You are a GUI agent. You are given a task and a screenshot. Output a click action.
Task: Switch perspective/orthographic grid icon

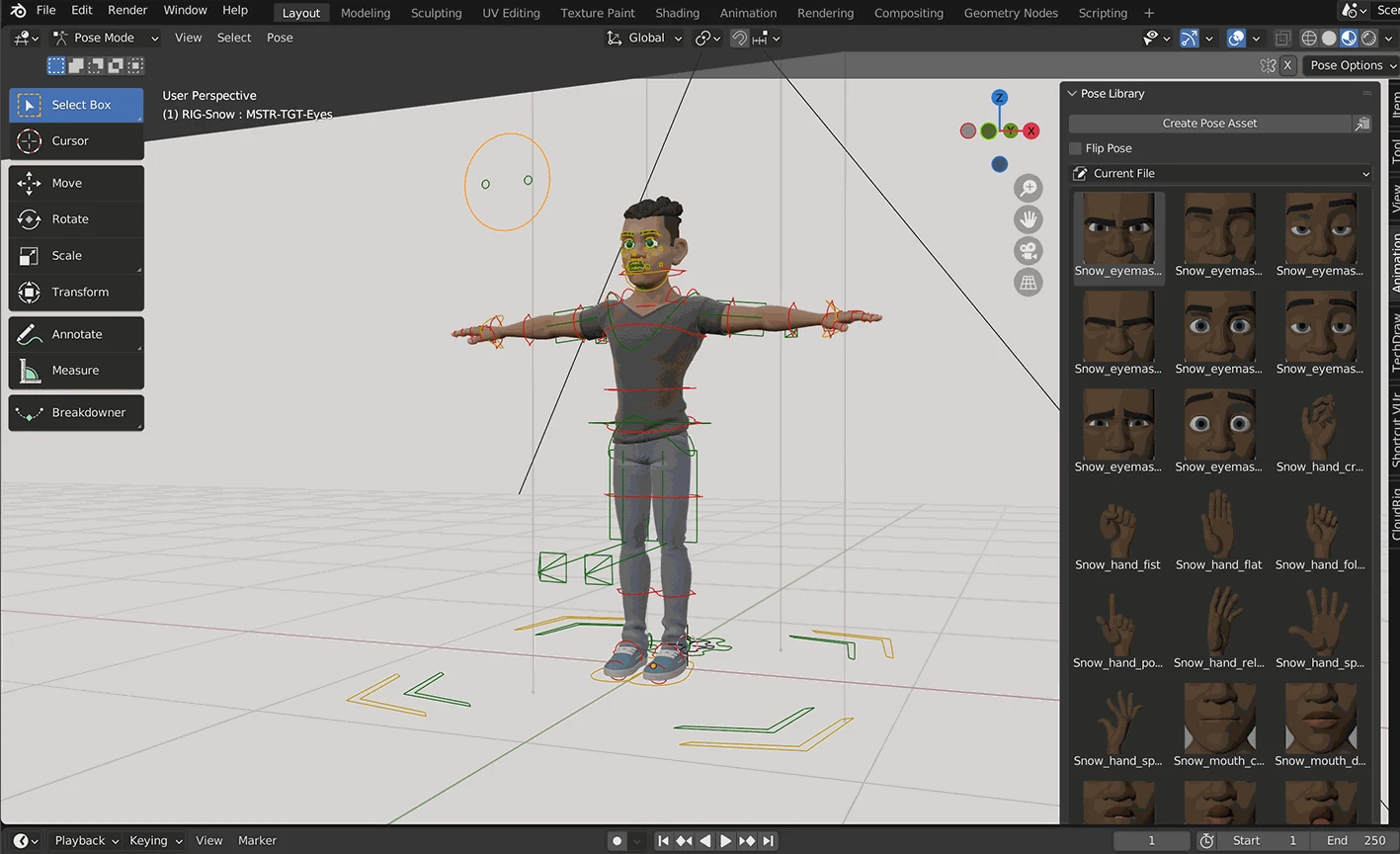point(1029,283)
